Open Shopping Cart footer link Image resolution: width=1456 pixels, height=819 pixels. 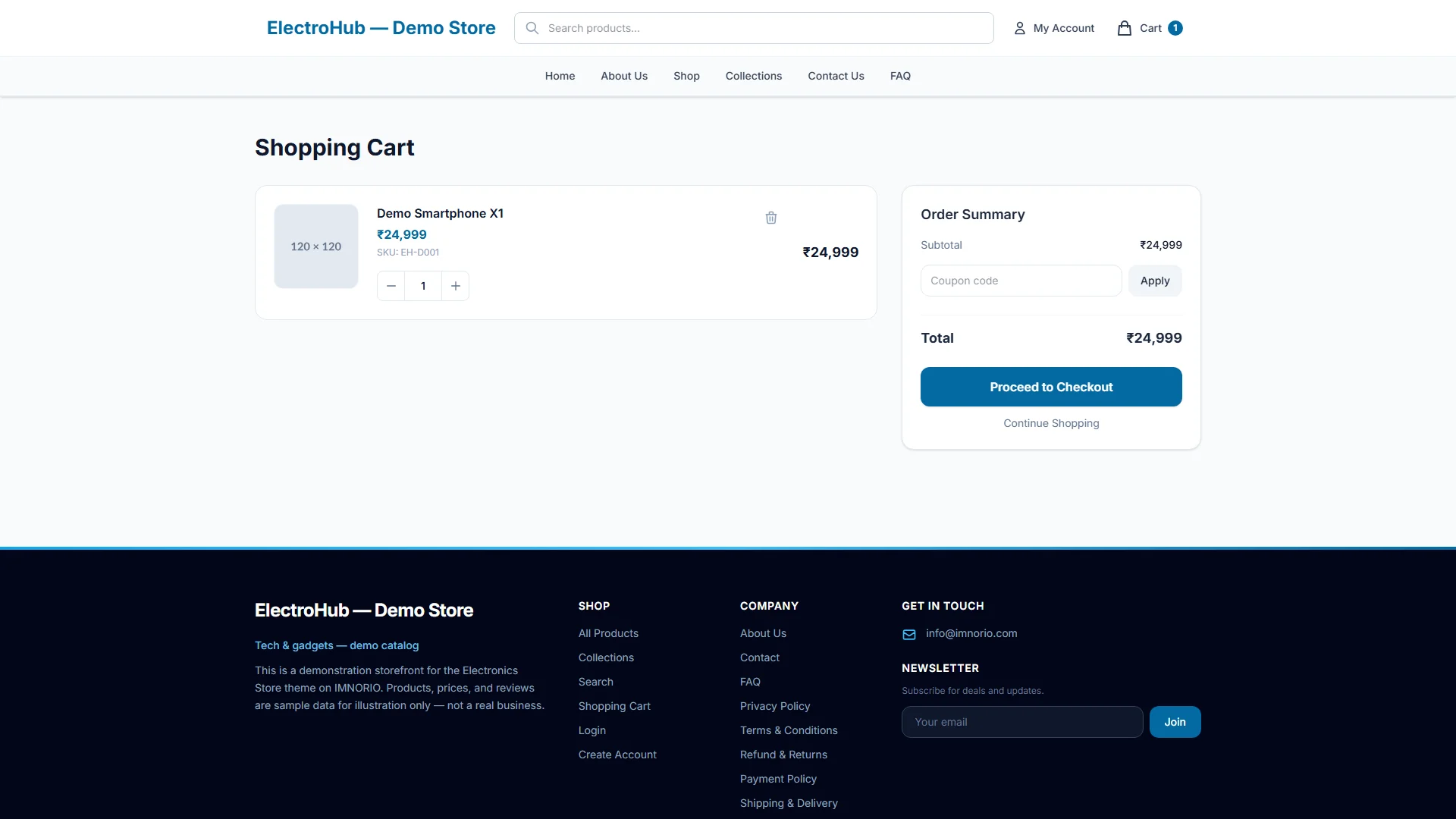pyautogui.click(x=614, y=706)
